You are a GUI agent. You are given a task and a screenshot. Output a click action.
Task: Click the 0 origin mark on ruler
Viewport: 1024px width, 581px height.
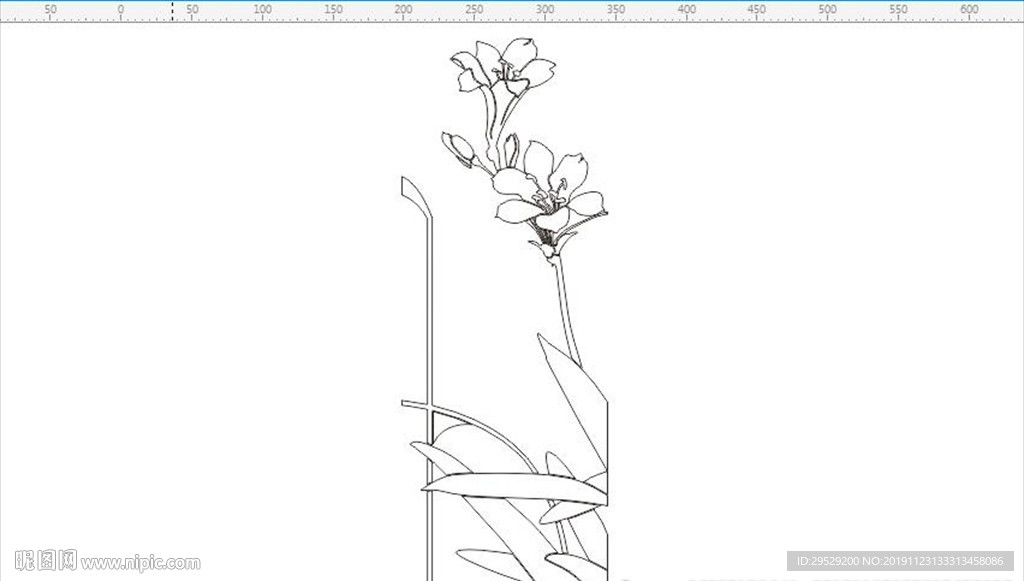point(121,9)
